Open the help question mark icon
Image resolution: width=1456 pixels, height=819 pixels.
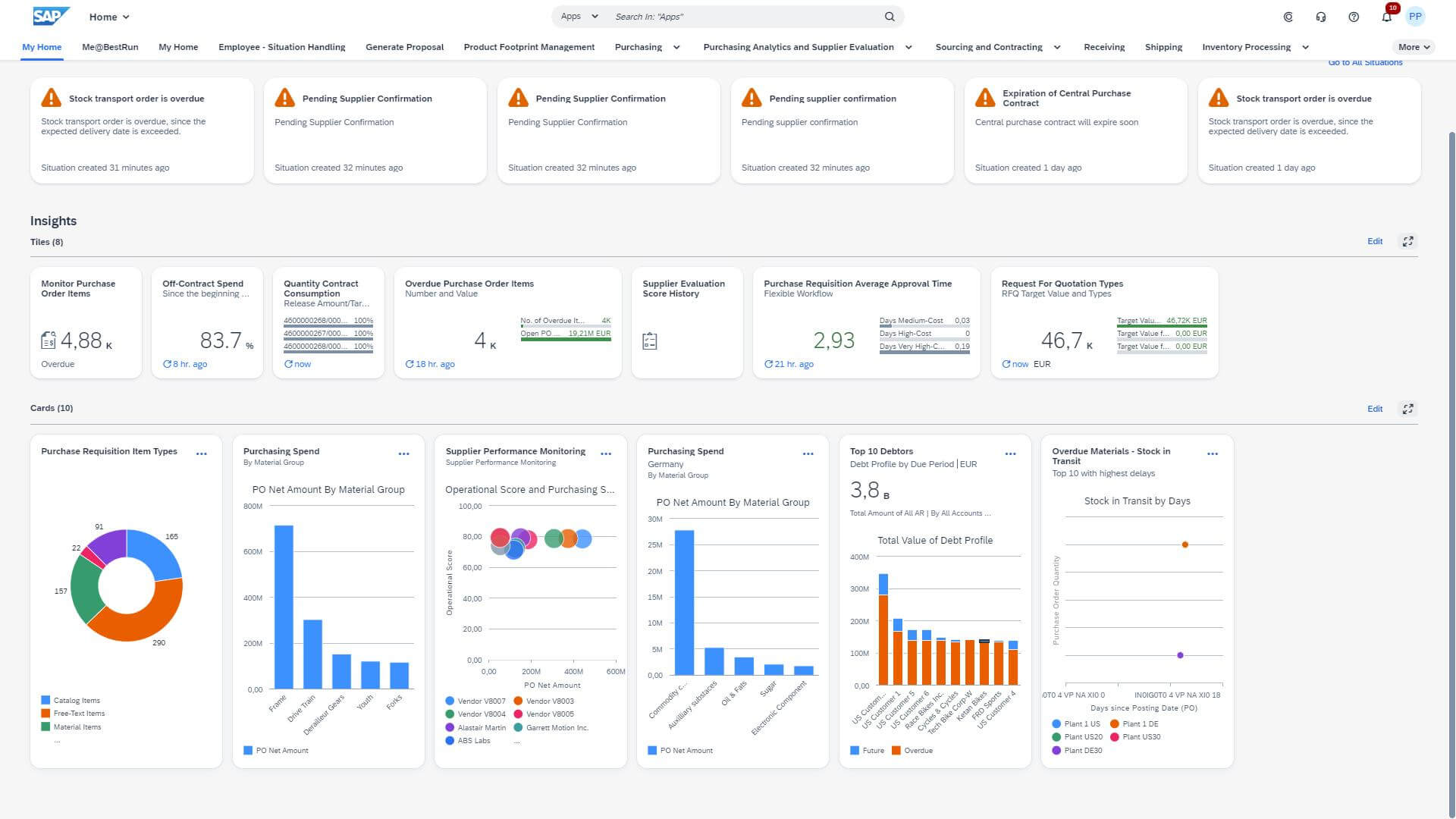point(1354,16)
